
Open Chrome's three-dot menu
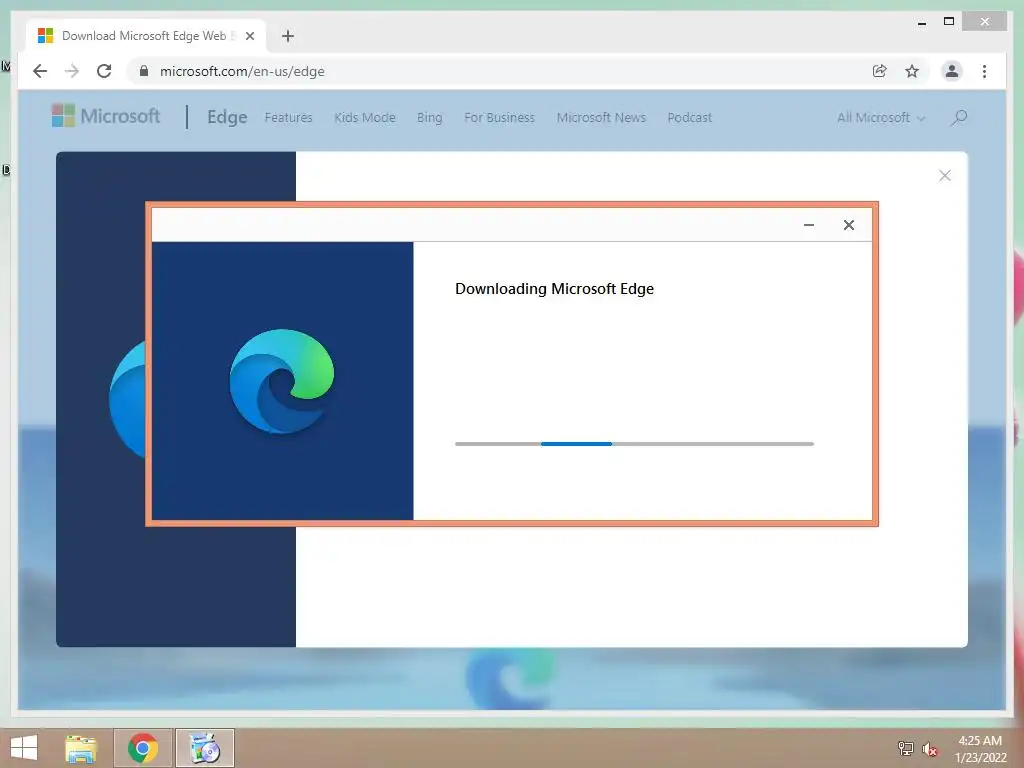point(984,71)
